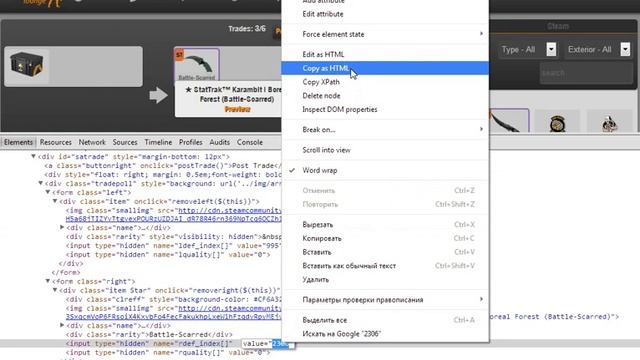Choose Вставить in context menu

(385, 252)
